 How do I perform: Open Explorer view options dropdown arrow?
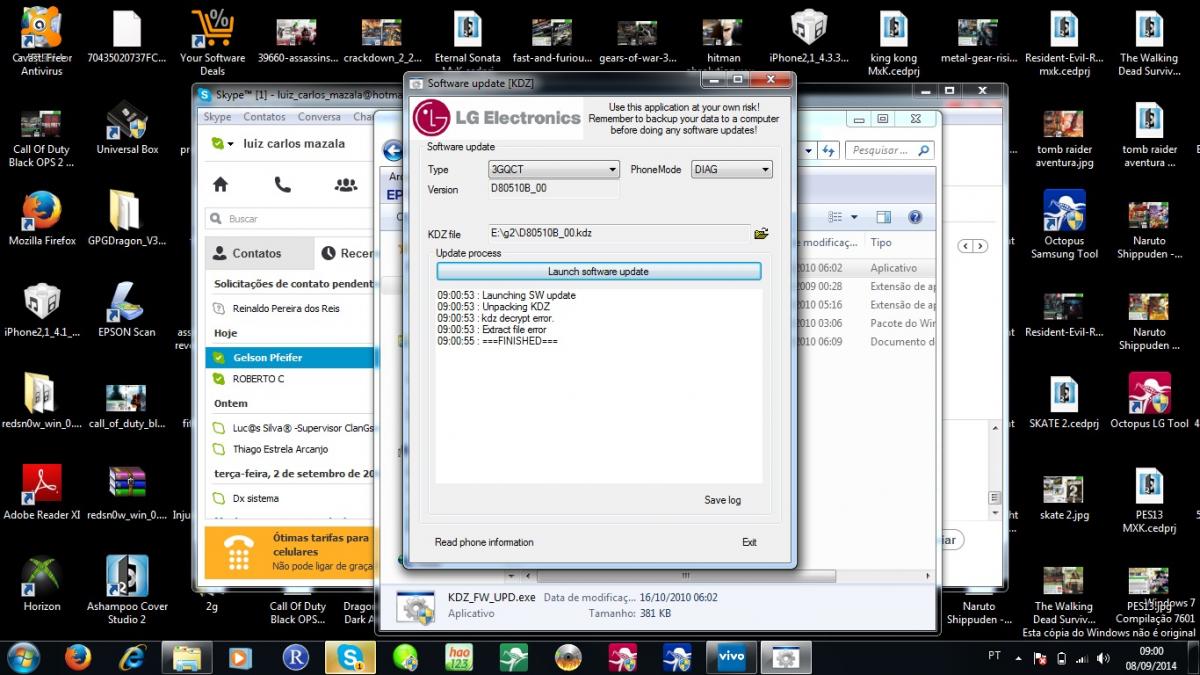(x=854, y=217)
